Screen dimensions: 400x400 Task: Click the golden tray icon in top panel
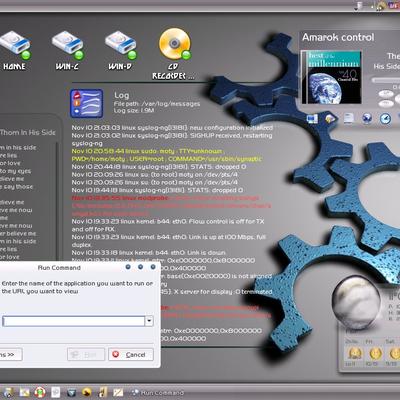click(381, 5)
